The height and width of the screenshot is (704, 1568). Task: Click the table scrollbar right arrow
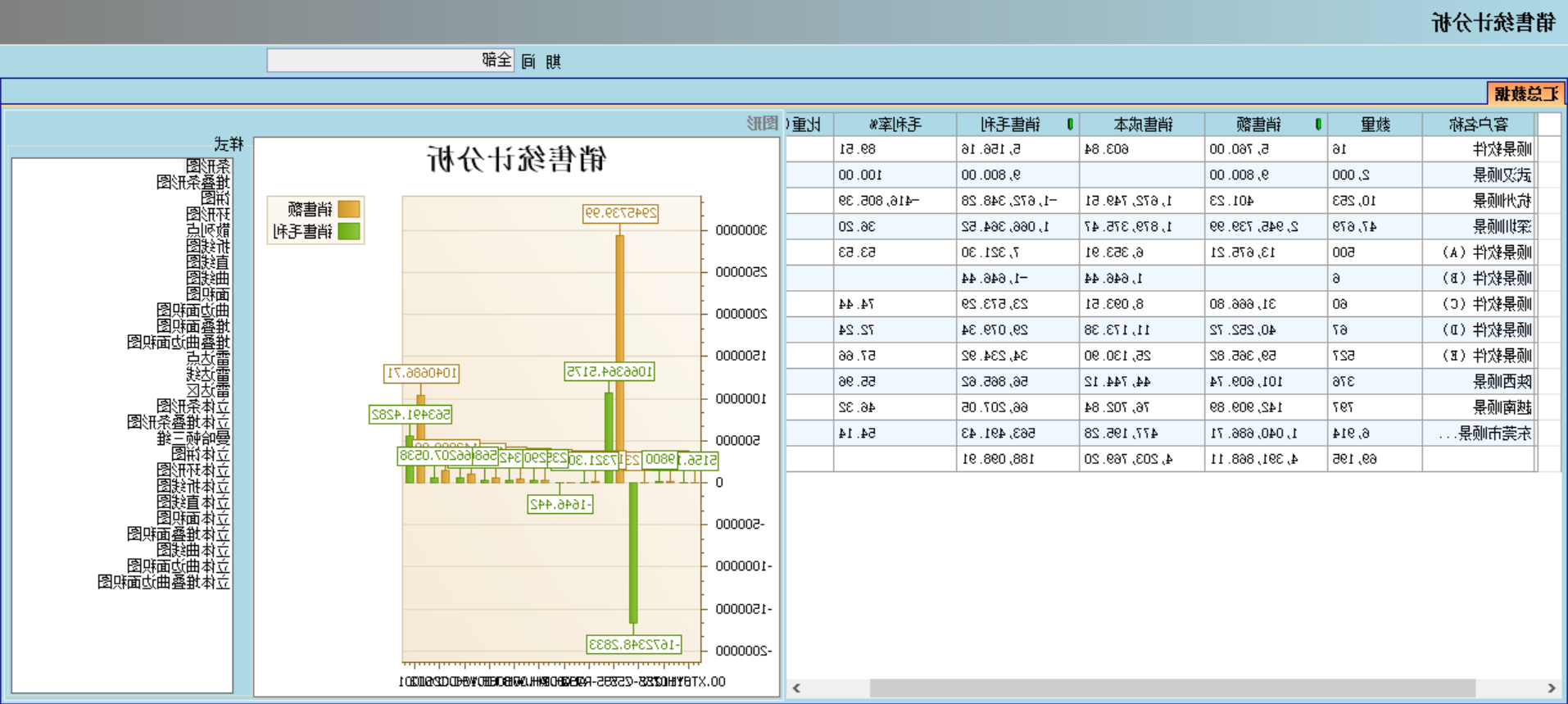pos(1551,688)
